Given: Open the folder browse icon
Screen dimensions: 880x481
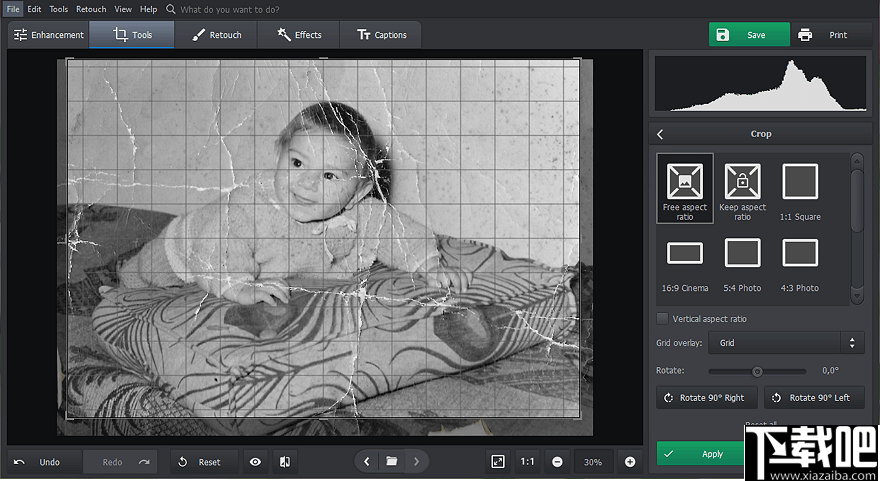Looking at the screenshot, I should 391,461.
